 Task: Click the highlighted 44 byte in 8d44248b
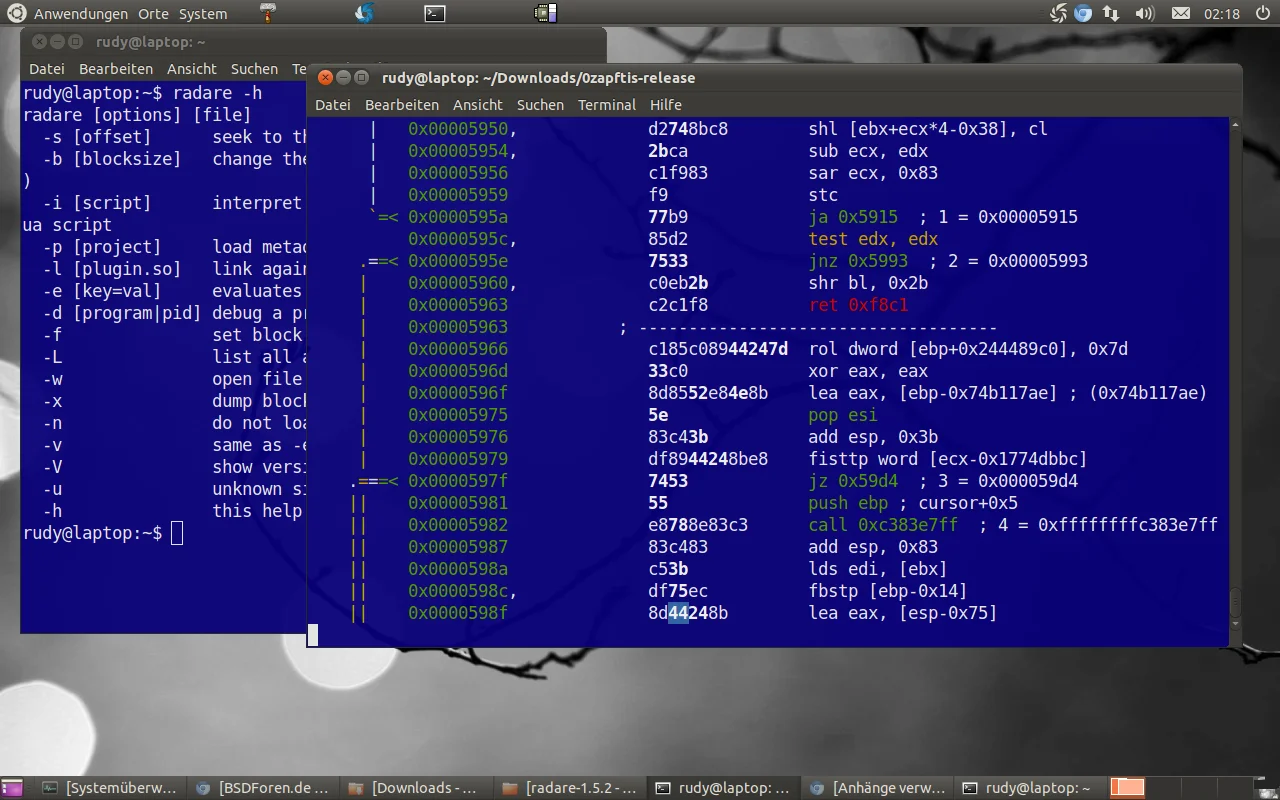(x=678, y=613)
